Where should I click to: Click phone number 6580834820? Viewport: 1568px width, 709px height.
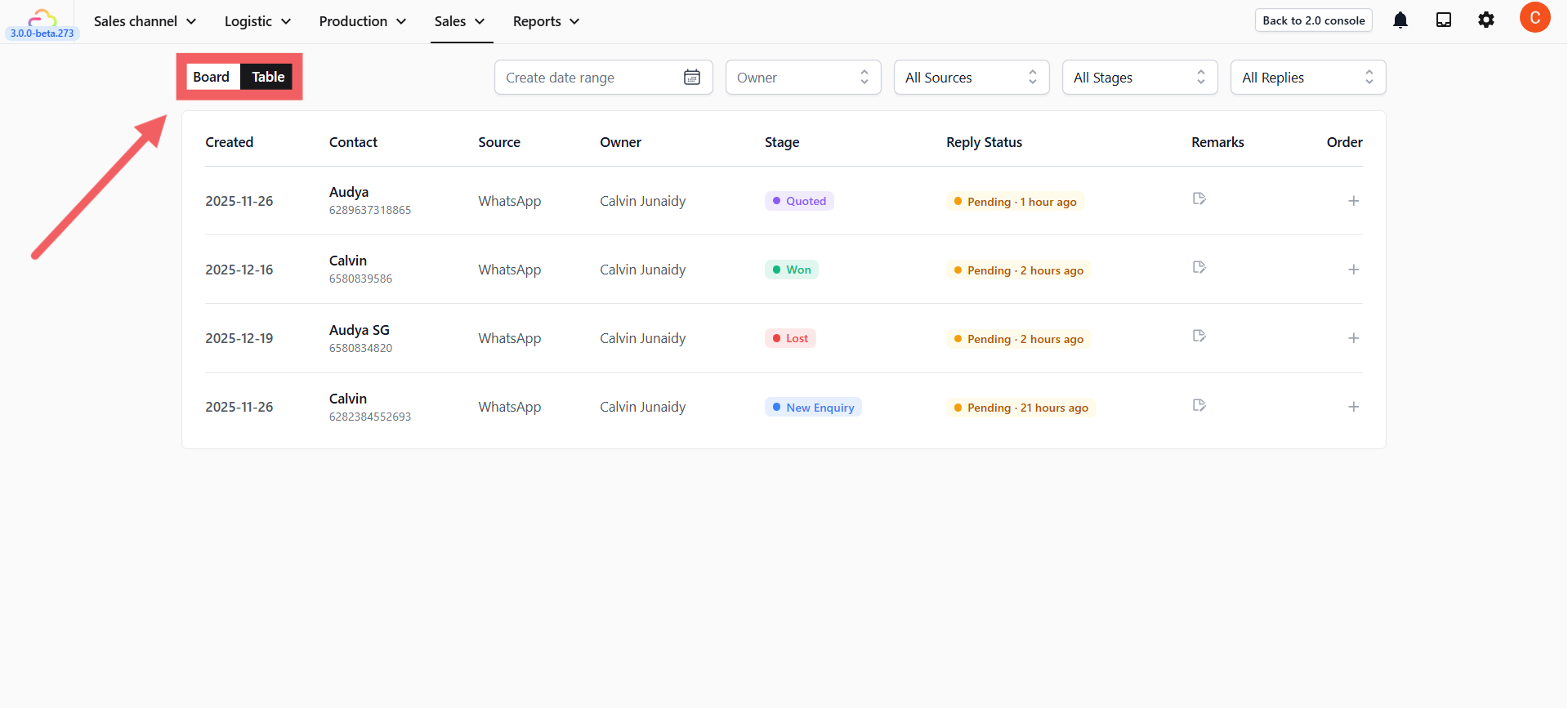[360, 348]
